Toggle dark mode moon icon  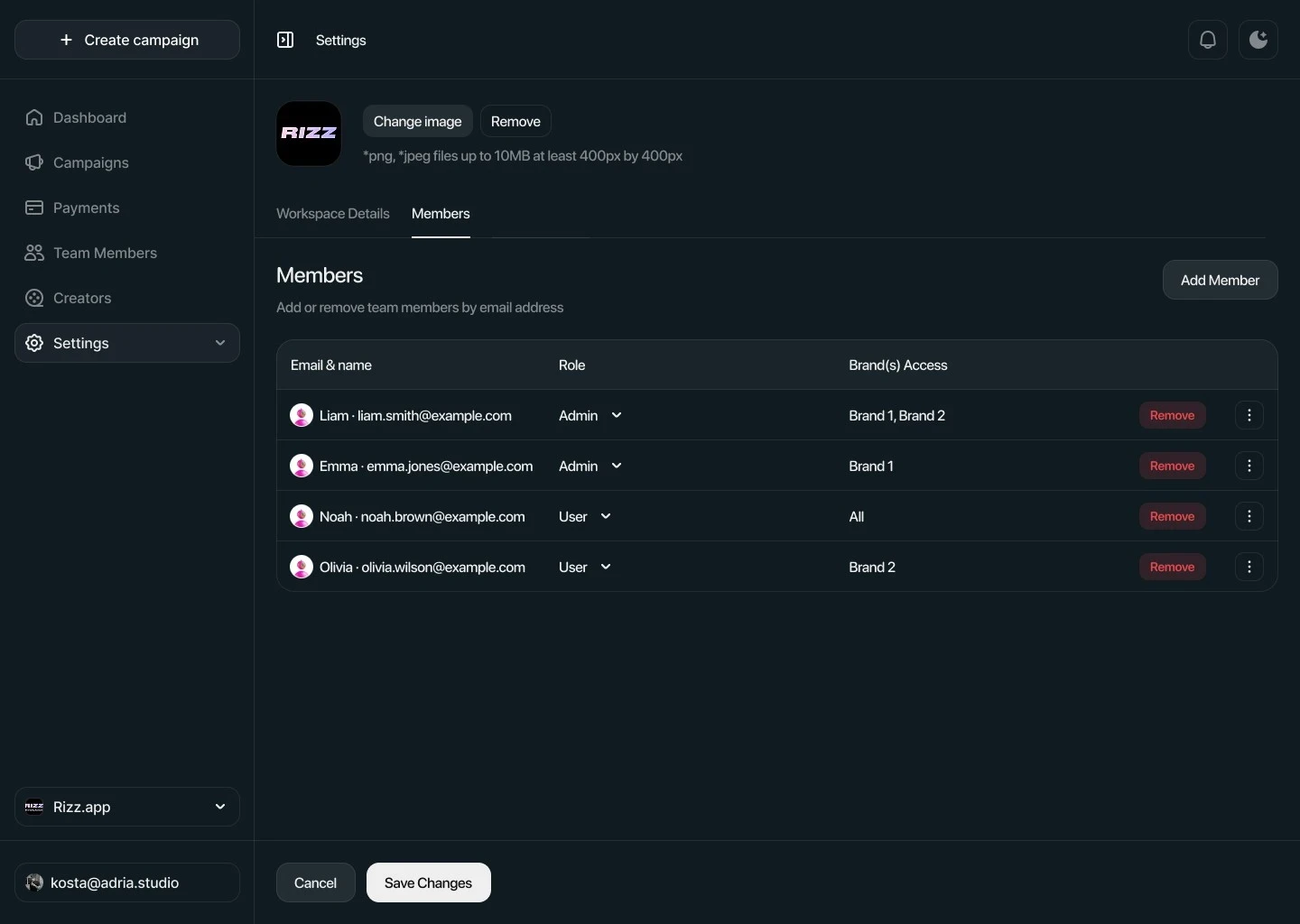1258,40
